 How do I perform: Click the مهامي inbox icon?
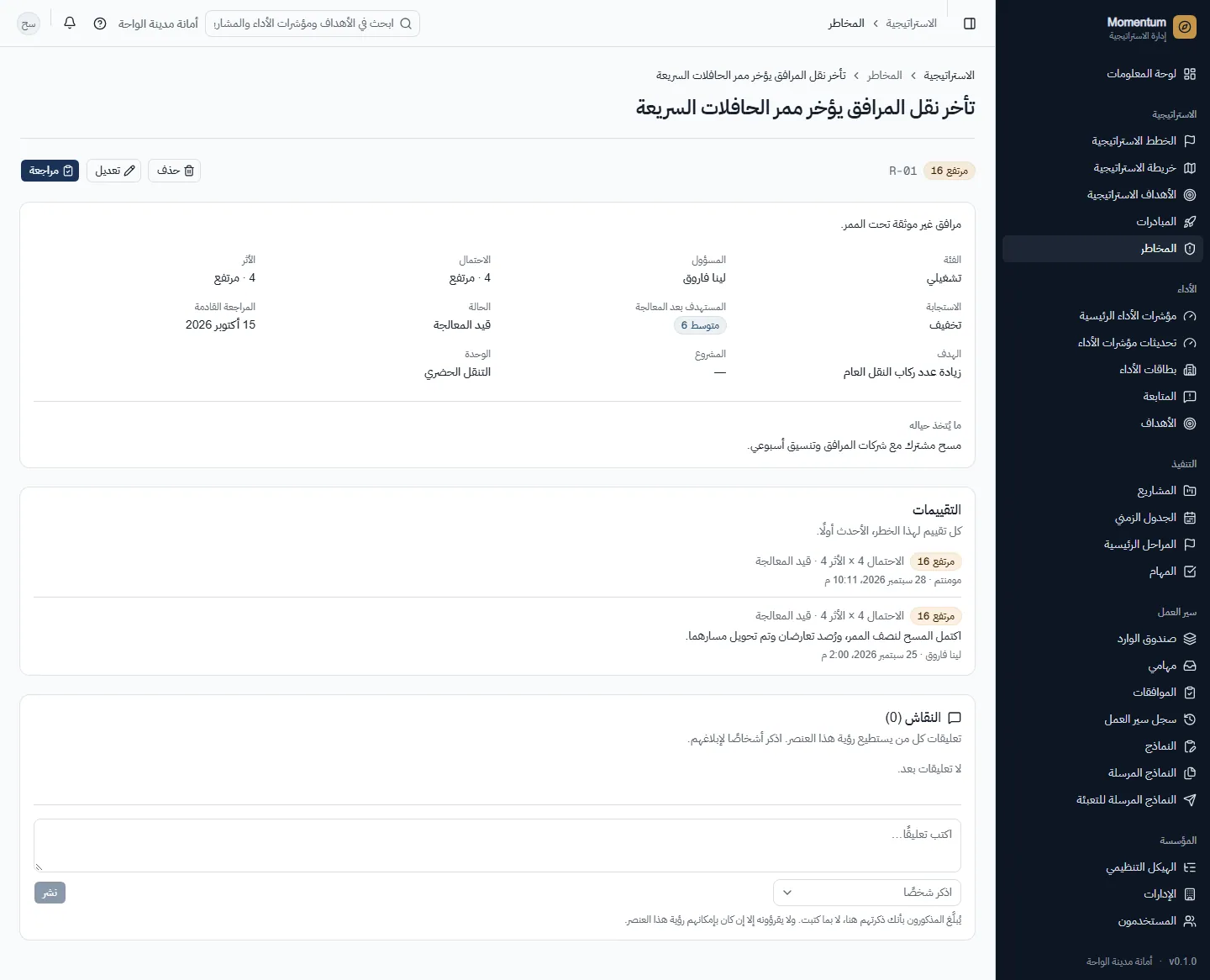1189,666
